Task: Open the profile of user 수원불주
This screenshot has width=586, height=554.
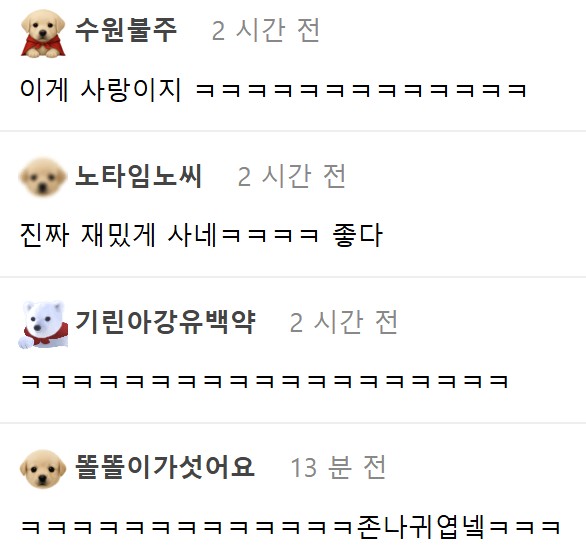Action: (126, 30)
